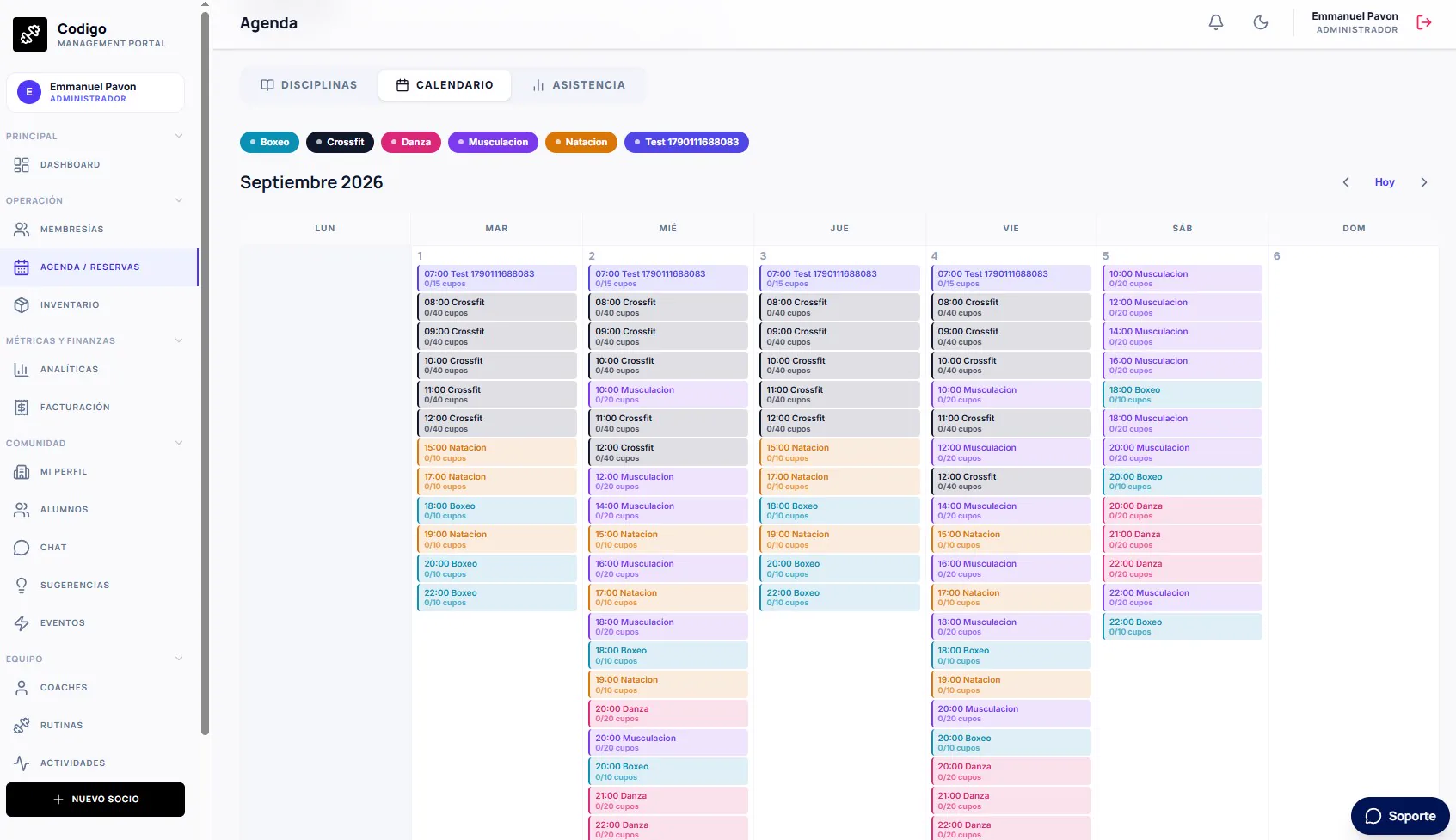Collapse the Principal sidebar section
Viewport: 1456px width, 840px height.
[x=95, y=136]
